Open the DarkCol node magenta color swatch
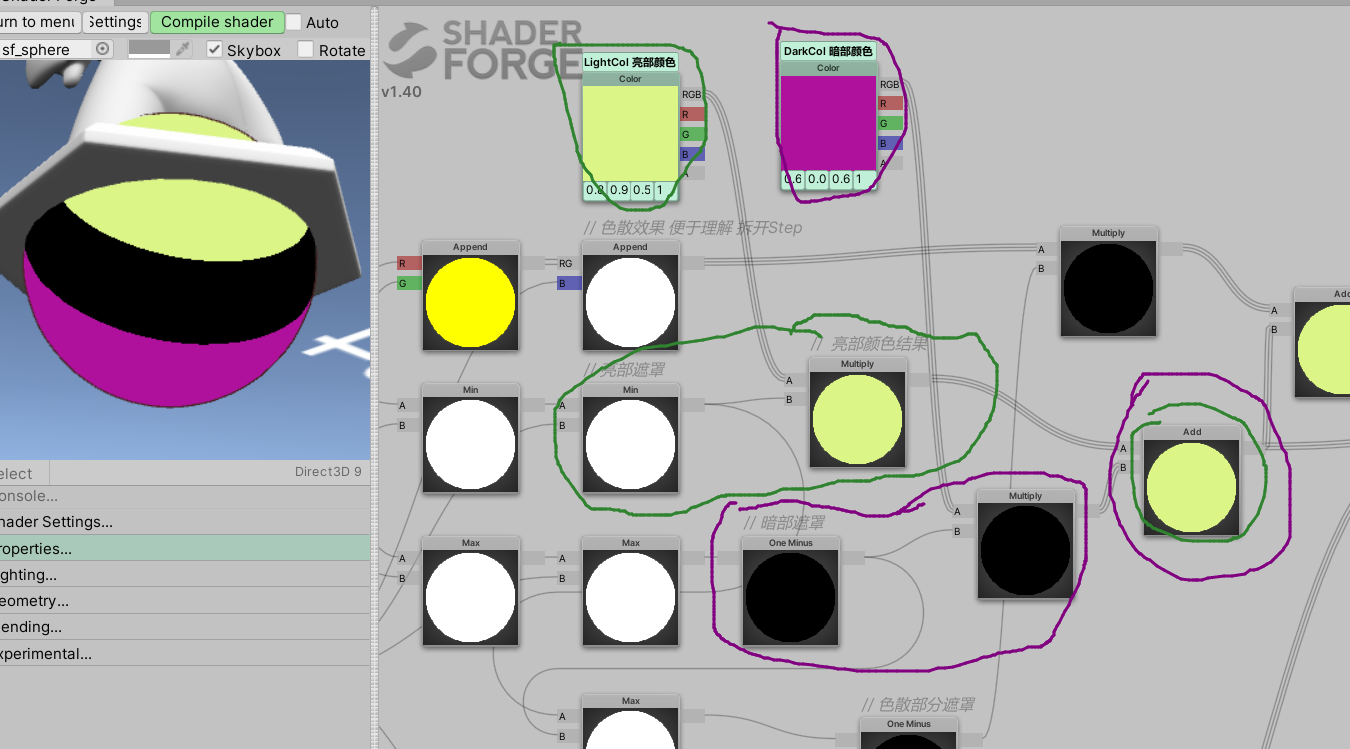Viewport: 1350px width, 749px height. click(828, 122)
